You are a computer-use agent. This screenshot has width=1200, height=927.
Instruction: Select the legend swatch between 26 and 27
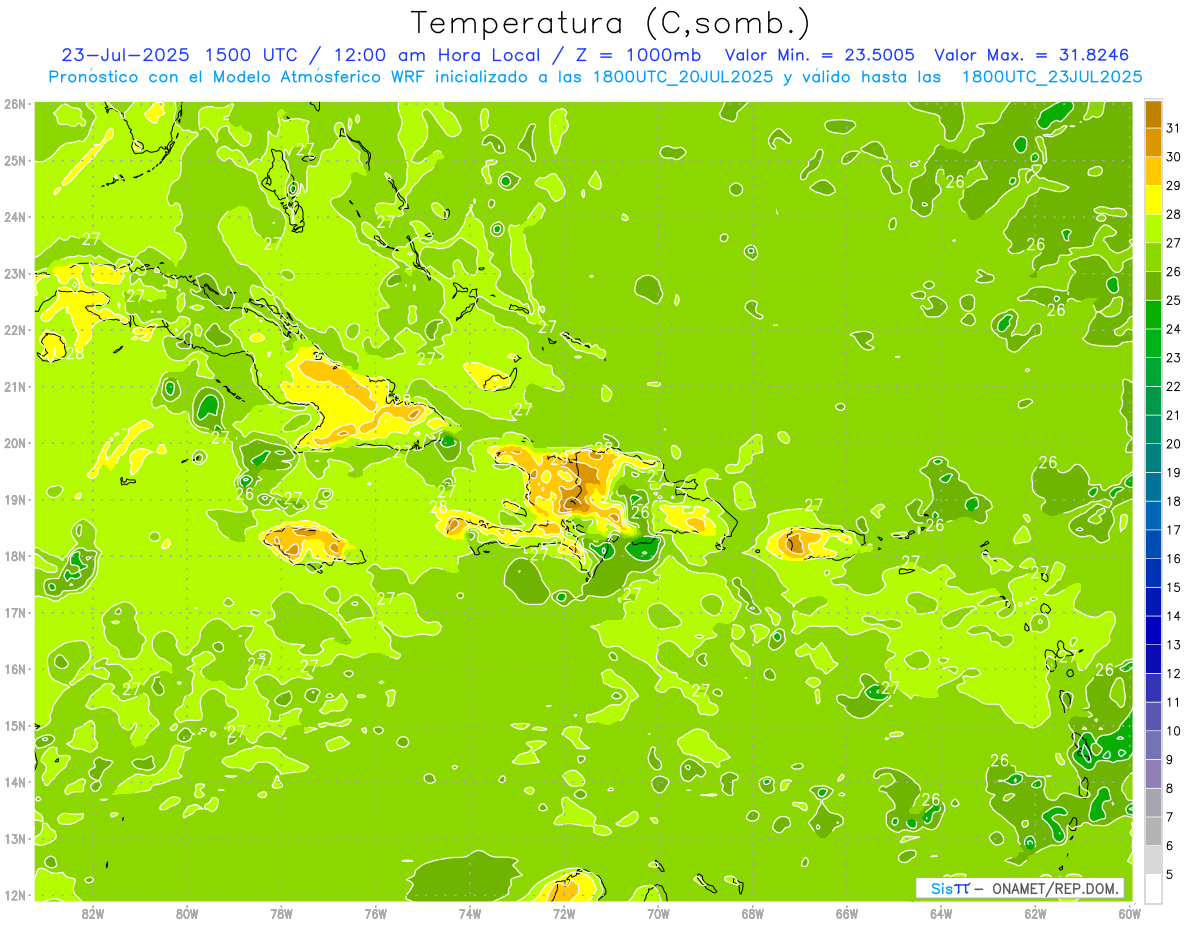[x=1153, y=257]
